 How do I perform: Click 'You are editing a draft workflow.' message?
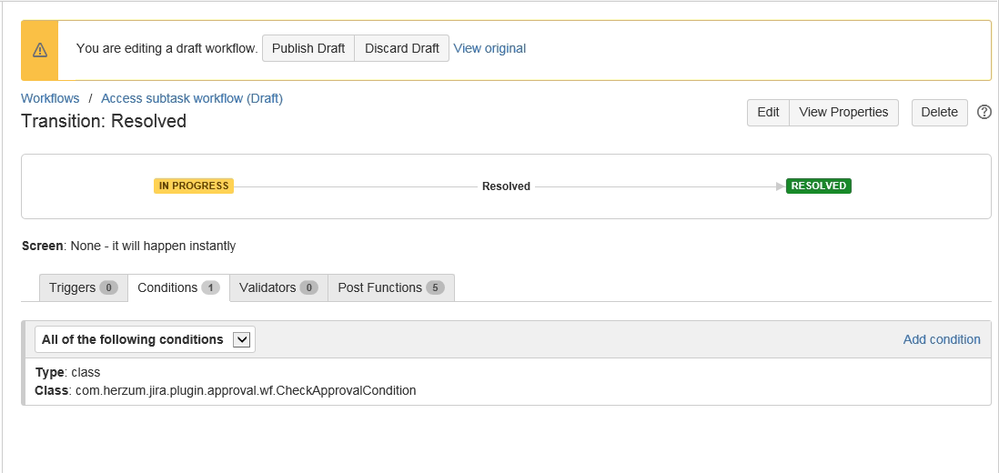(x=167, y=48)
